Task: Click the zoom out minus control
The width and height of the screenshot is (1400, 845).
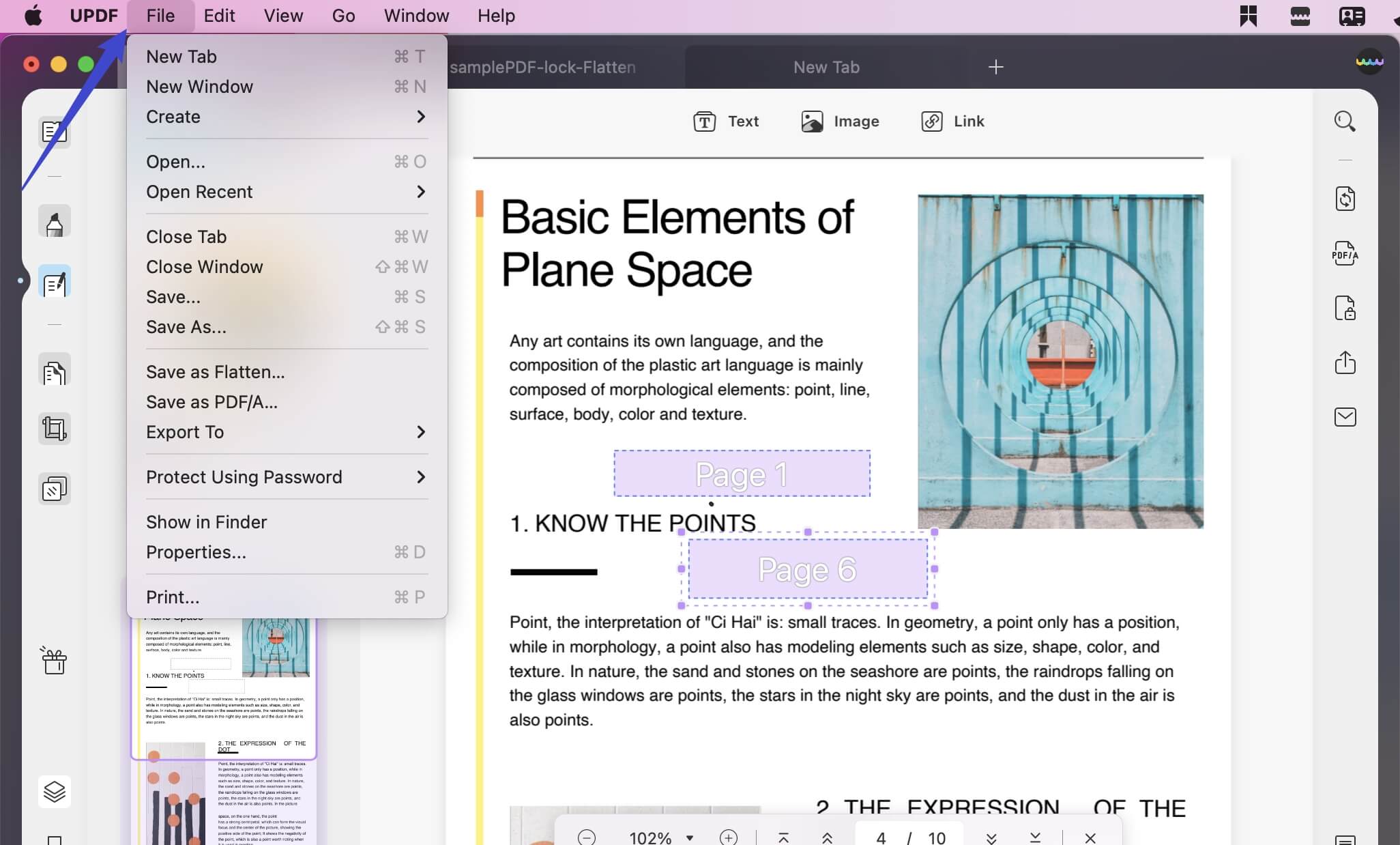Action: click(585, 837)
